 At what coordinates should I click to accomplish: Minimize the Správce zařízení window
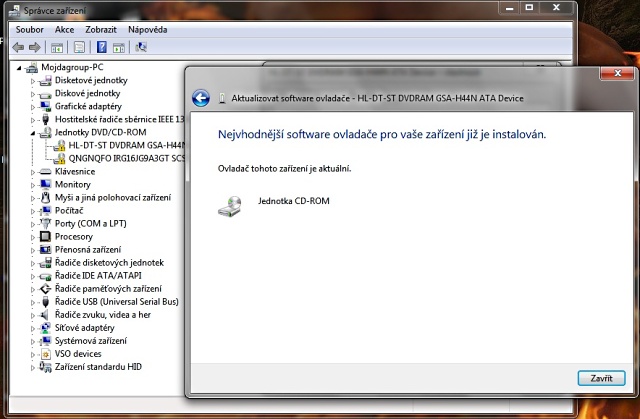coord(509,8)
